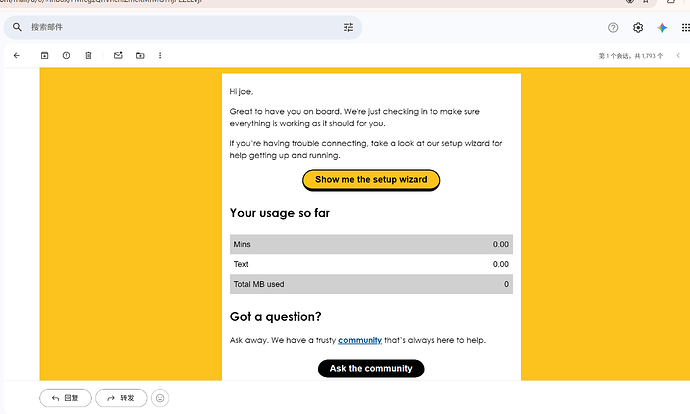
Task: Forward this email
Action: [x=121, y=398]
